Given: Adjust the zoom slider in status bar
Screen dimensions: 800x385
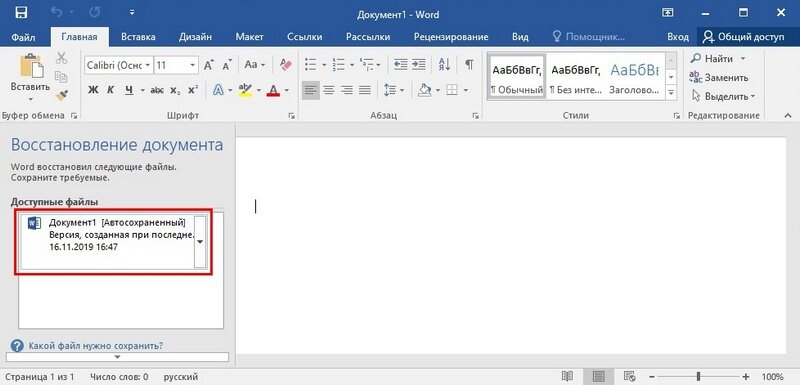Looking at the screenshot, I should tap(698, 377).
